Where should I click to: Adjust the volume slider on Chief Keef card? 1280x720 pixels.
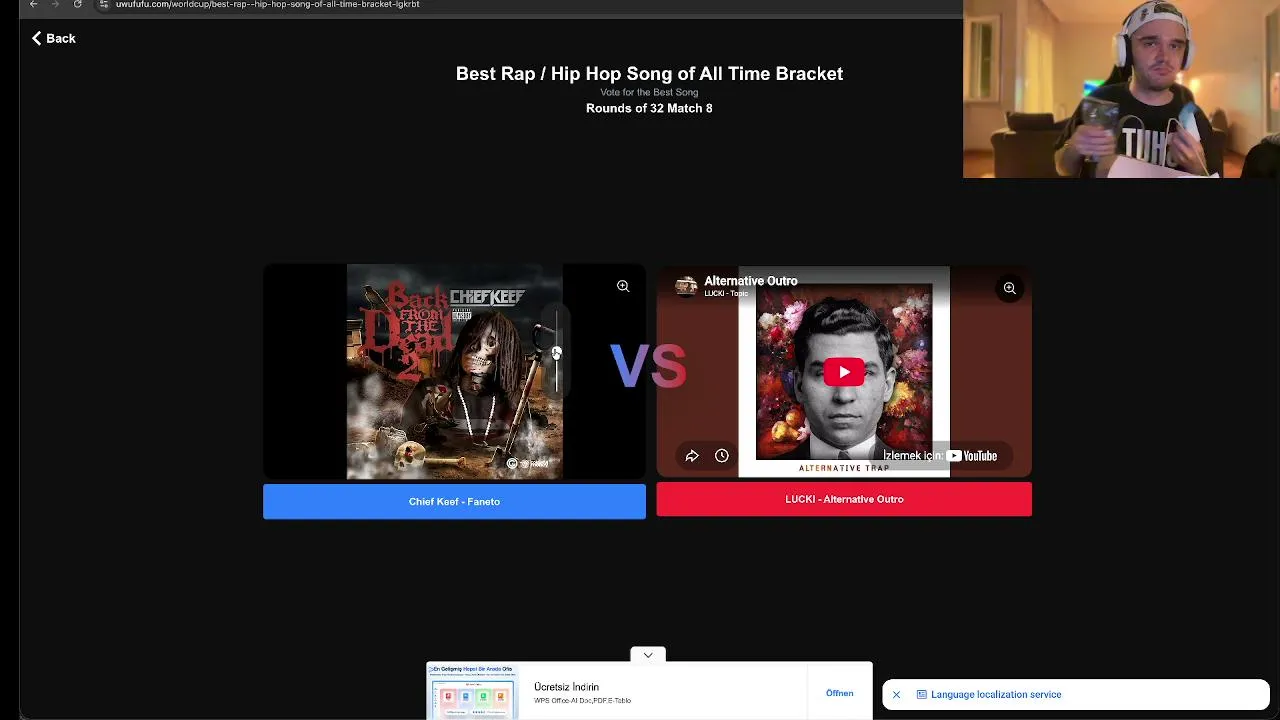coord(556,352)
